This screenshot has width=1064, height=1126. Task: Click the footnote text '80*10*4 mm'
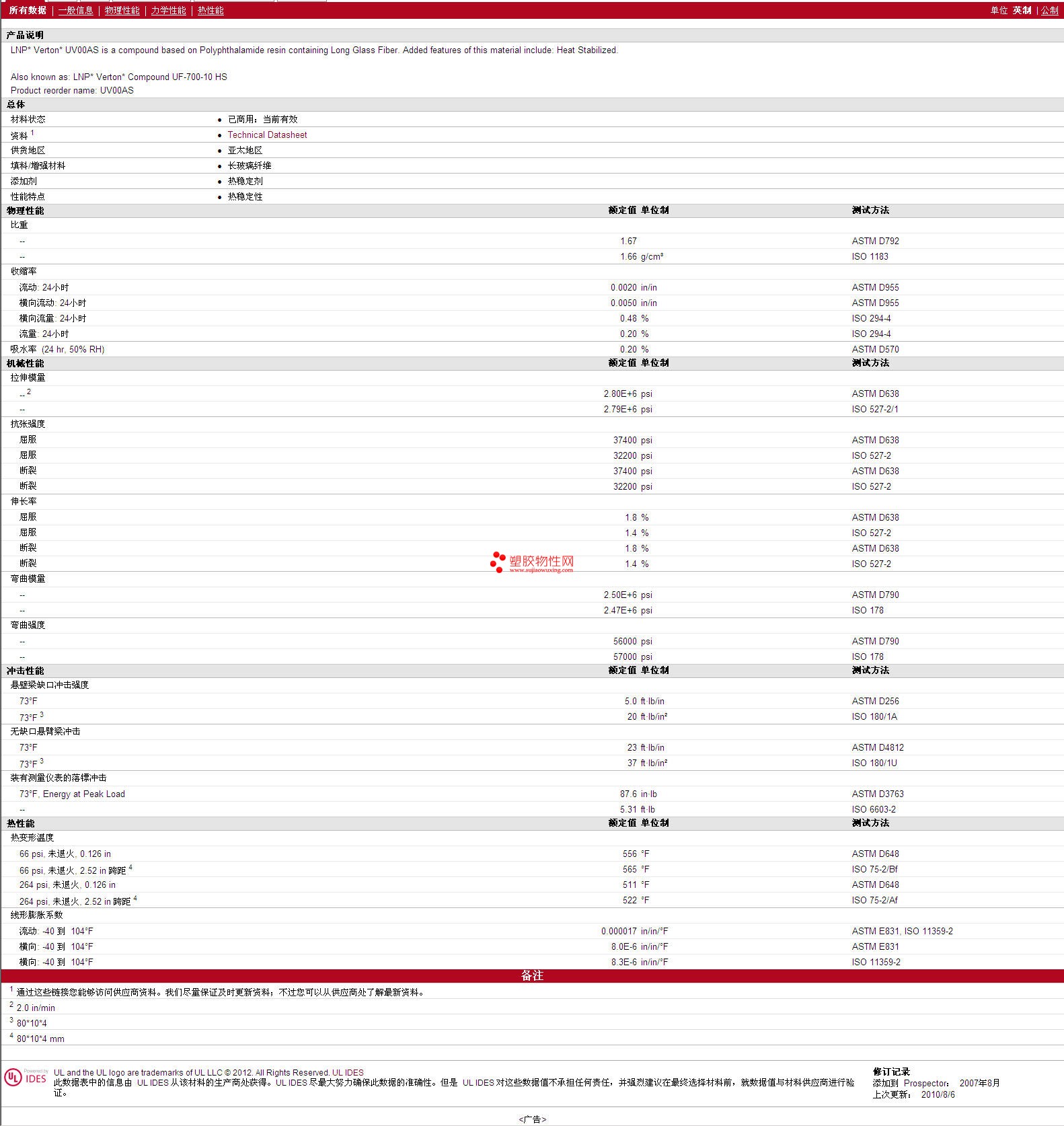coord(40,1039)
